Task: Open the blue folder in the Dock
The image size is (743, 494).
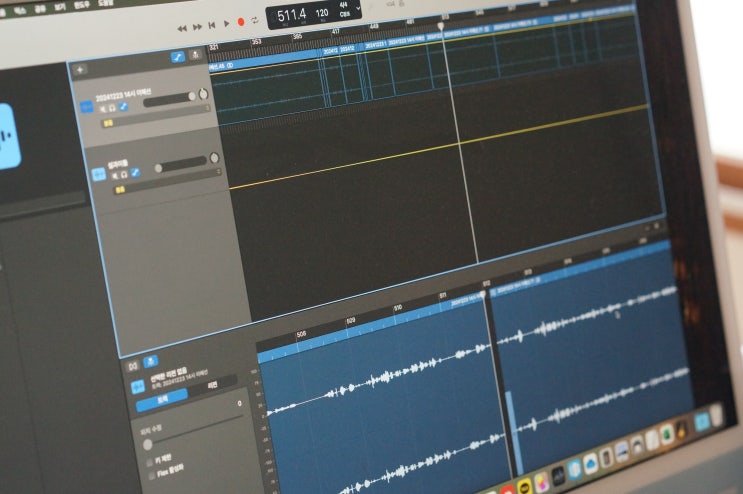Action: pyautogui.click(x=702, y=421)
